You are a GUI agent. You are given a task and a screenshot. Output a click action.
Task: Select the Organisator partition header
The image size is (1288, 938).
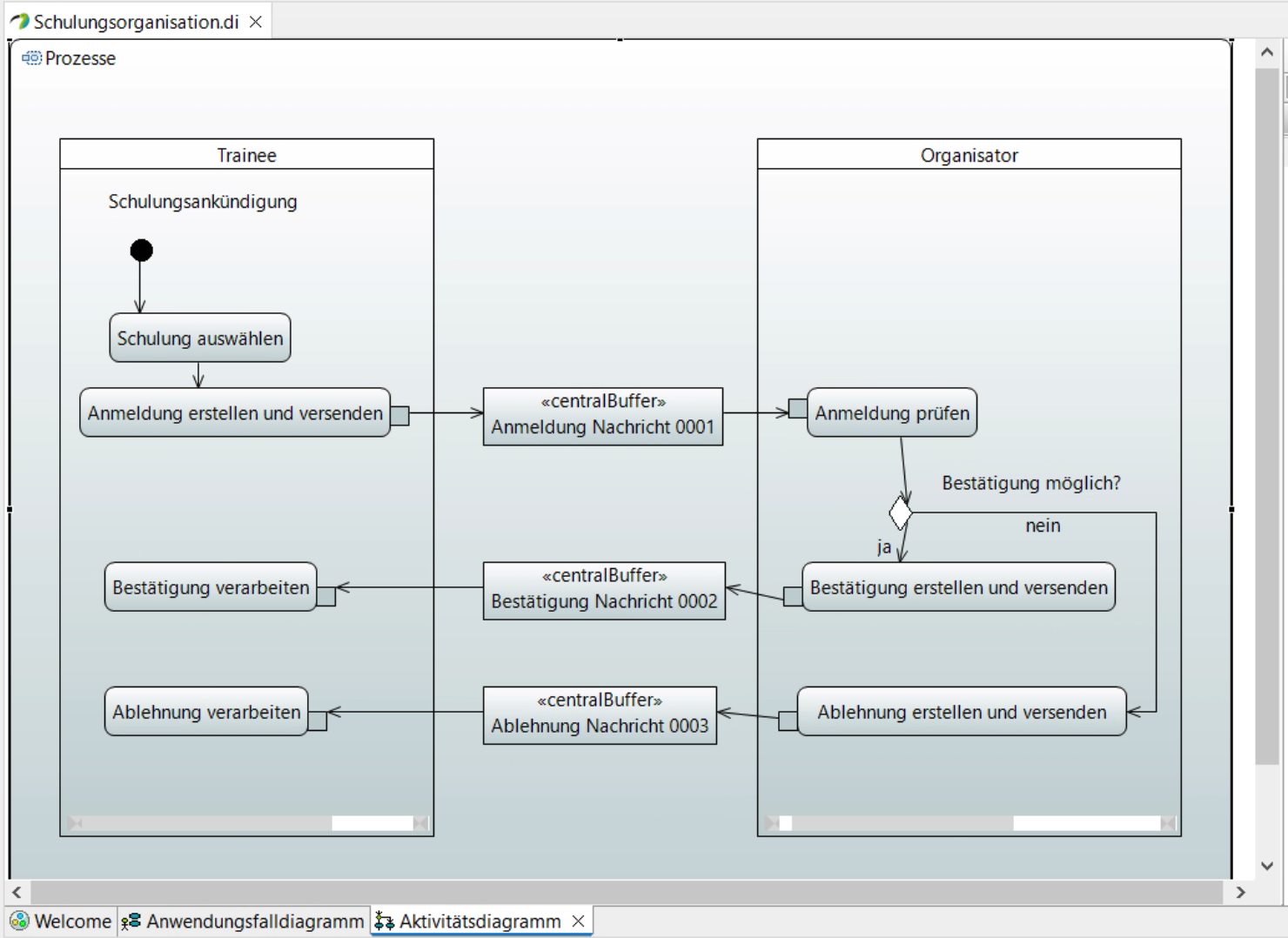[x=969, y=155]
